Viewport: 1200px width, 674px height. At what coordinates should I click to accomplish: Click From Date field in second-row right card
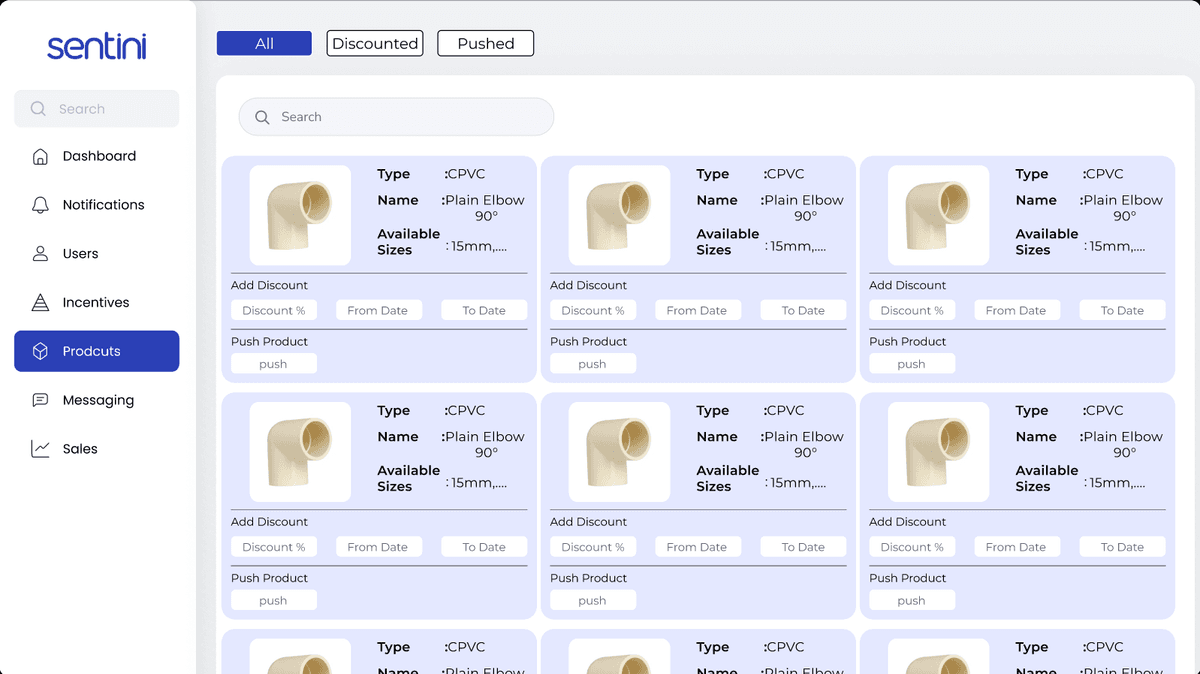pos(1016,547)
